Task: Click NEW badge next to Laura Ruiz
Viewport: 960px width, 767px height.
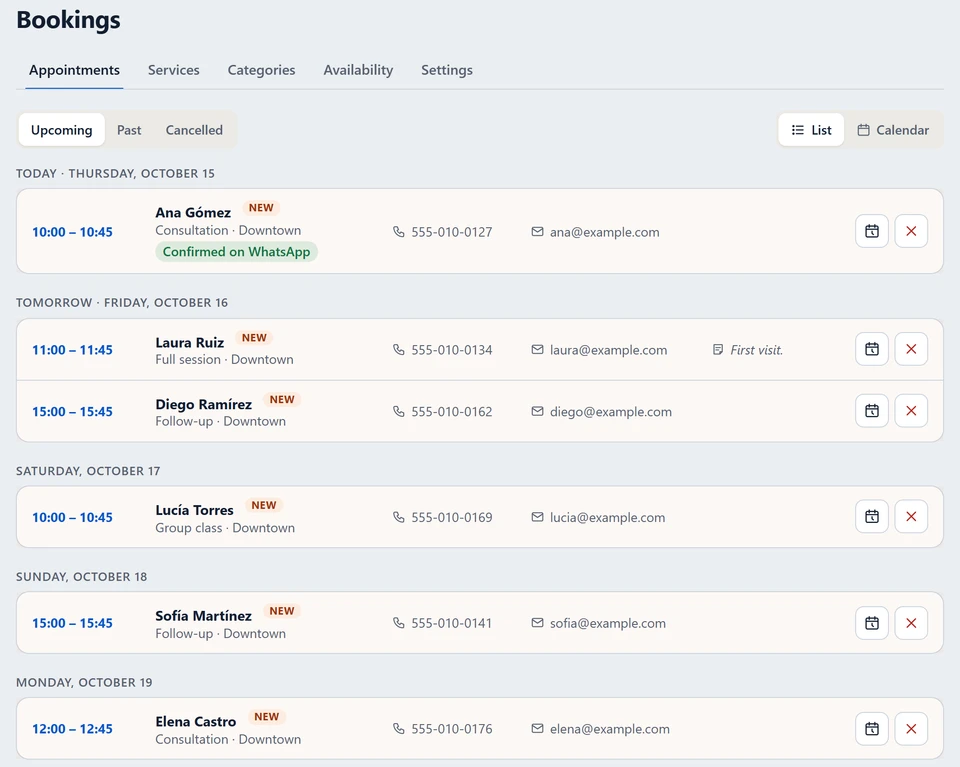Action: [x=254, y=338]
